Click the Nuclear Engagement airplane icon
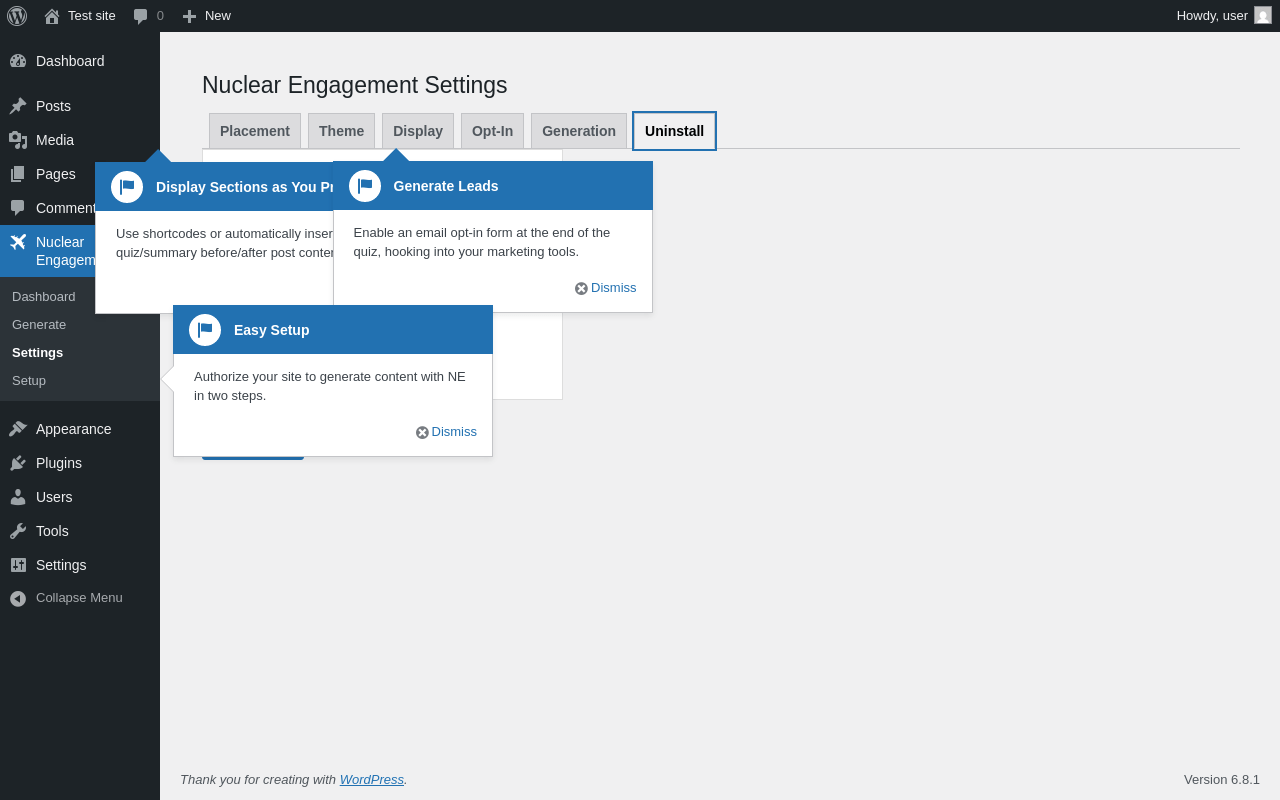The height and width of the screenshot is (800, 1280). tap(18, 242)
